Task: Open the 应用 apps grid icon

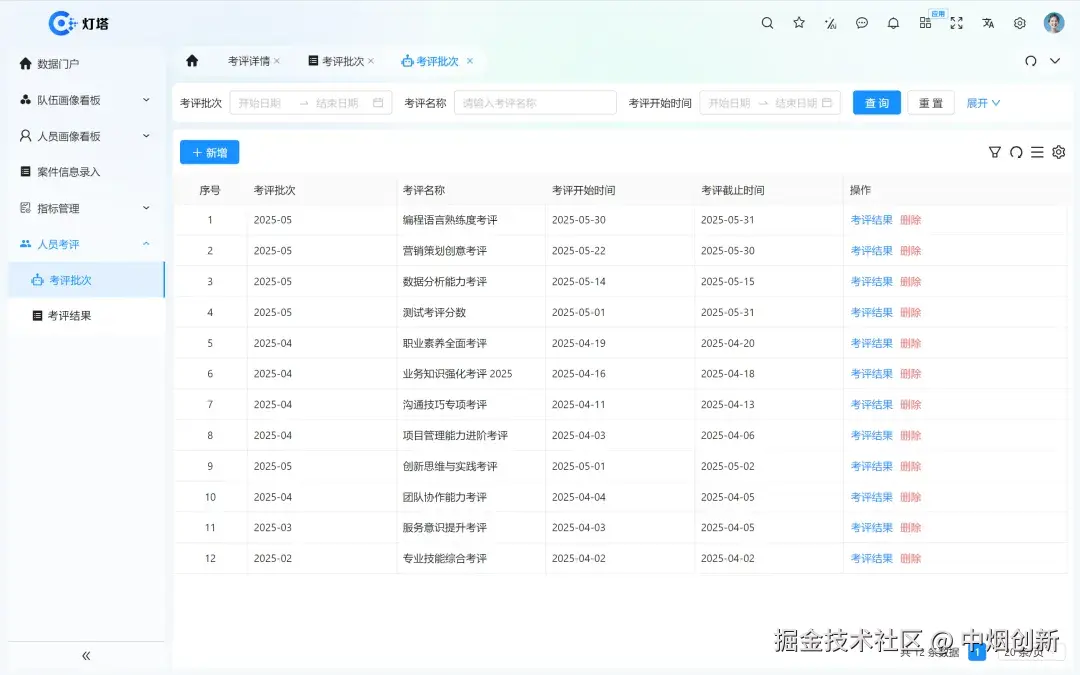Action: click(925, 22)
